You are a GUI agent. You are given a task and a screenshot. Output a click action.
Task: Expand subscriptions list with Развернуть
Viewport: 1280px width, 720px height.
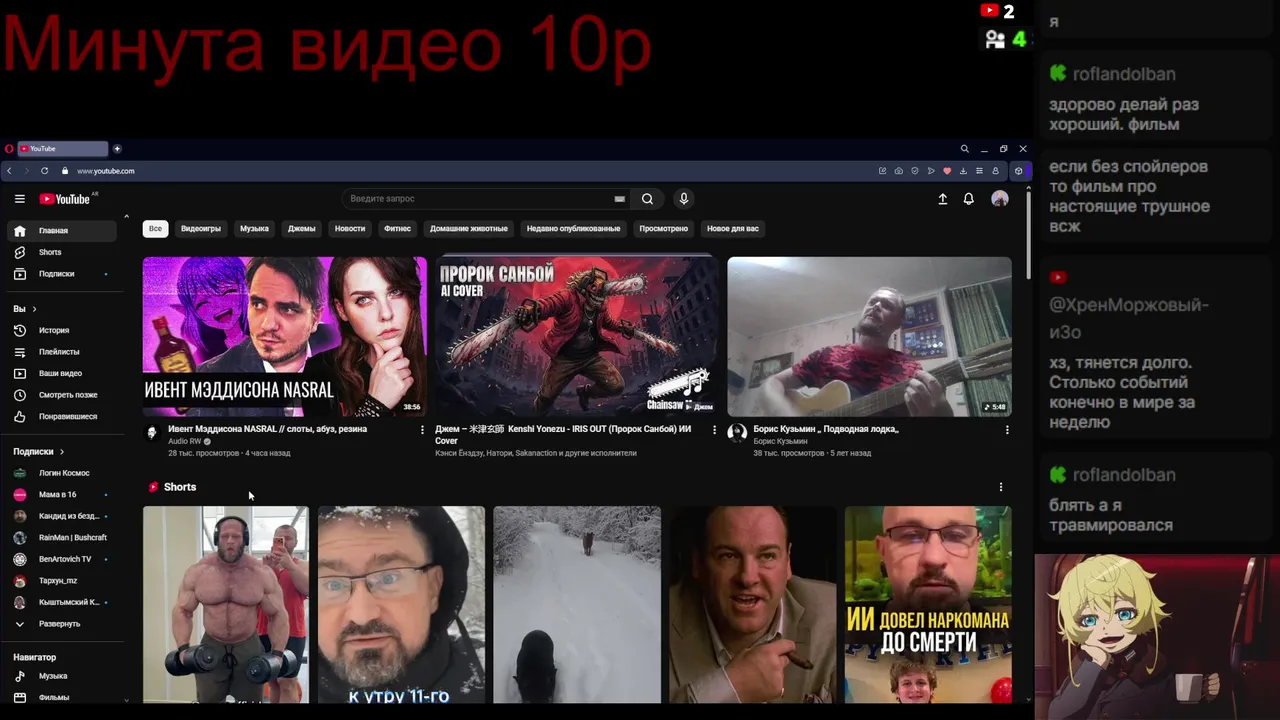pyautogui.click(x=62, y=624)
